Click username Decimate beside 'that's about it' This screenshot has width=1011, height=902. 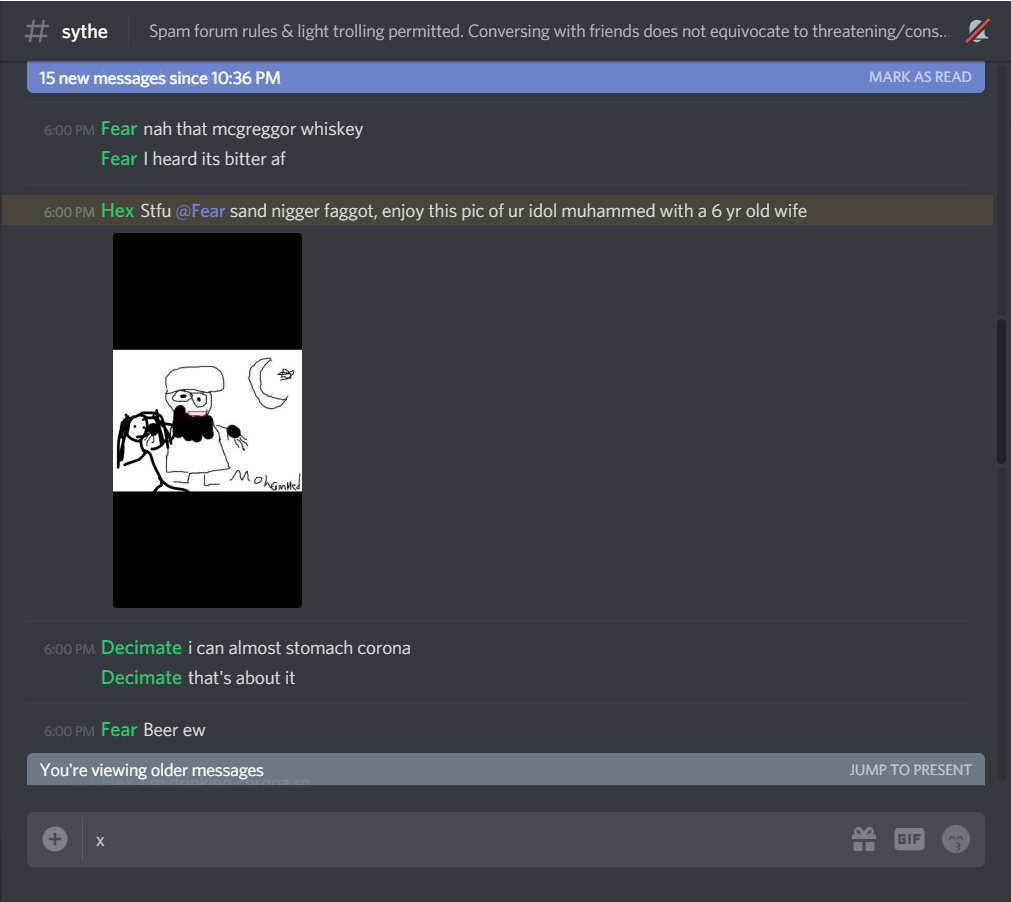[141, 678]
